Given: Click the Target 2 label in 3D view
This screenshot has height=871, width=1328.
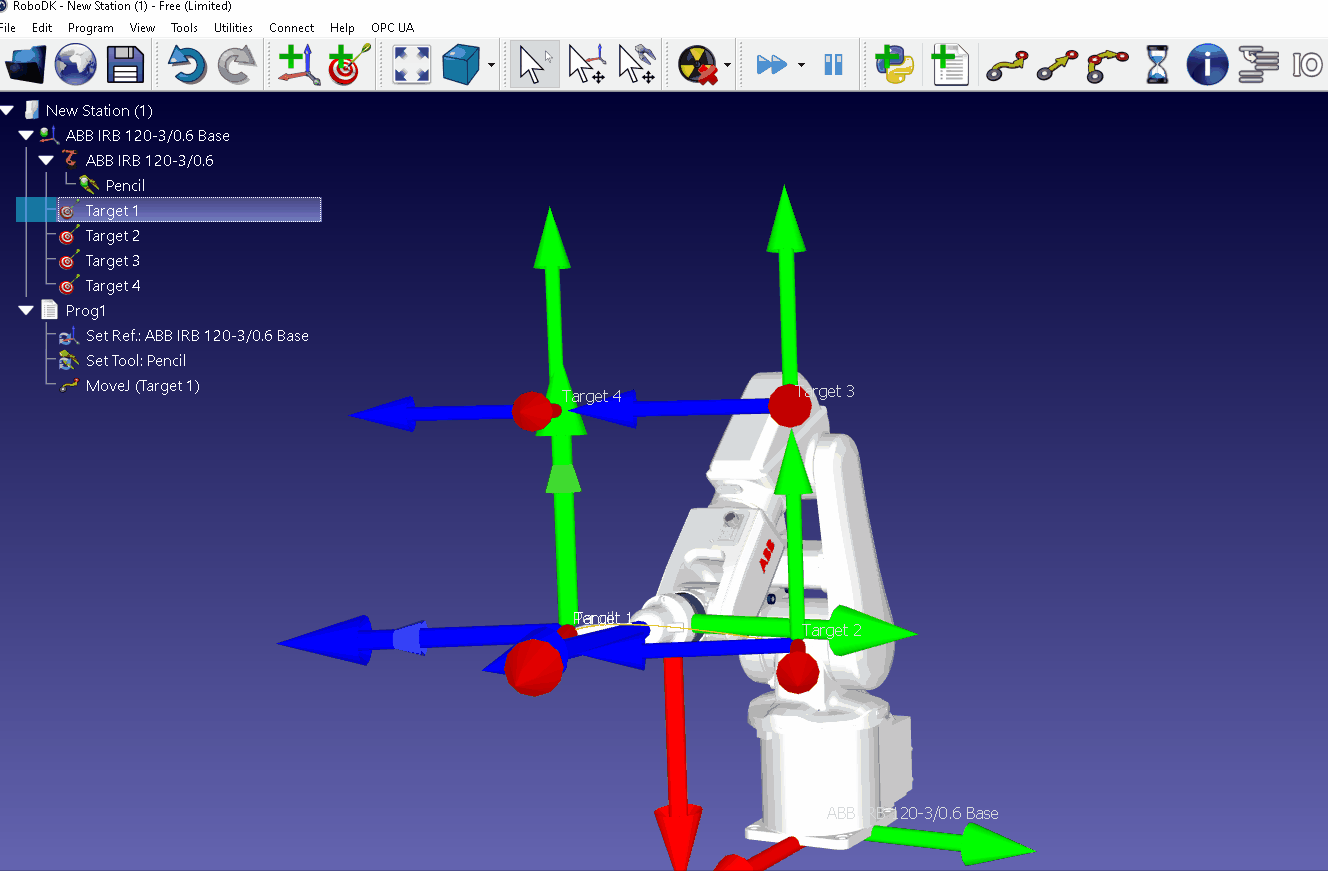Looking at the screenshot, I should tap(832, 630).
